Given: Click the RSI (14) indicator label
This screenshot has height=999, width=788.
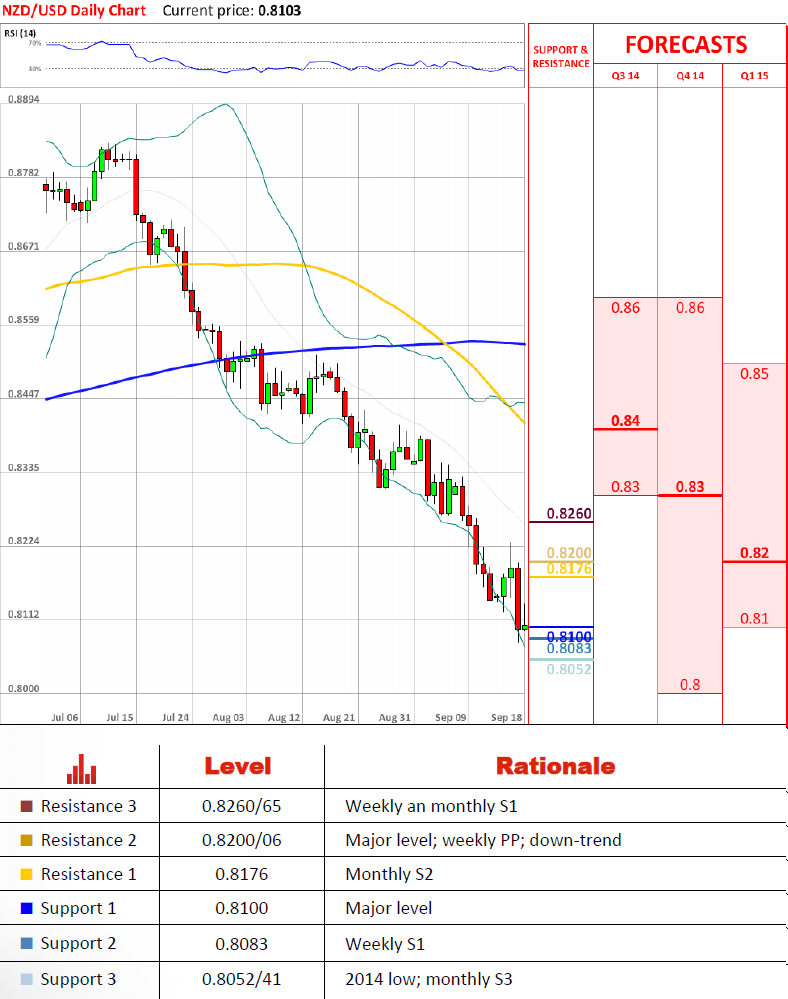Looking at the screenshot, I should [20, 33].
